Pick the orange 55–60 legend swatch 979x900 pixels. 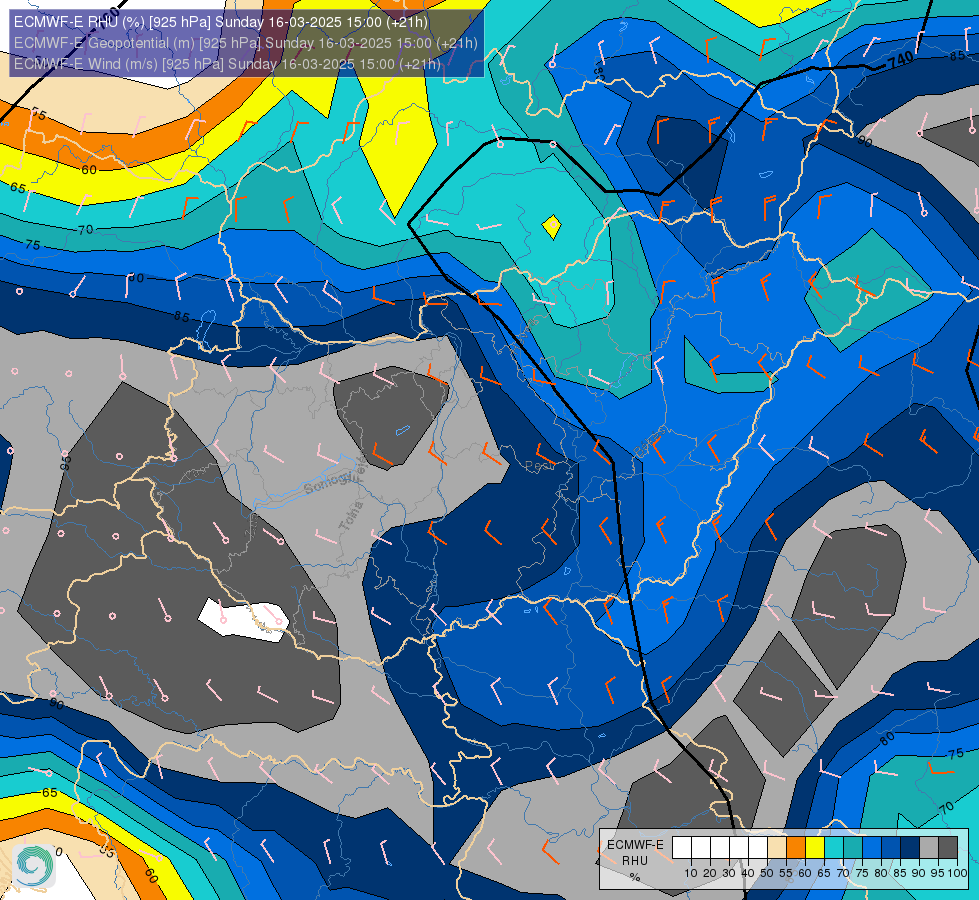click(796, 848)
